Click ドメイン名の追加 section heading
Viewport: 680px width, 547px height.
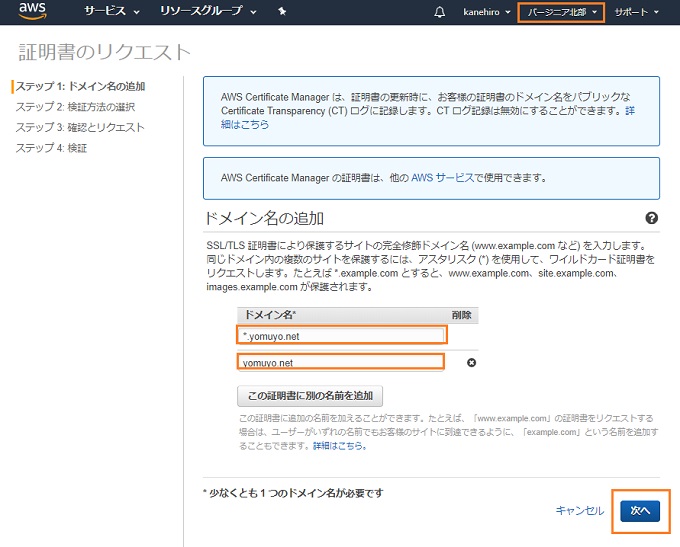pos(264,218)
